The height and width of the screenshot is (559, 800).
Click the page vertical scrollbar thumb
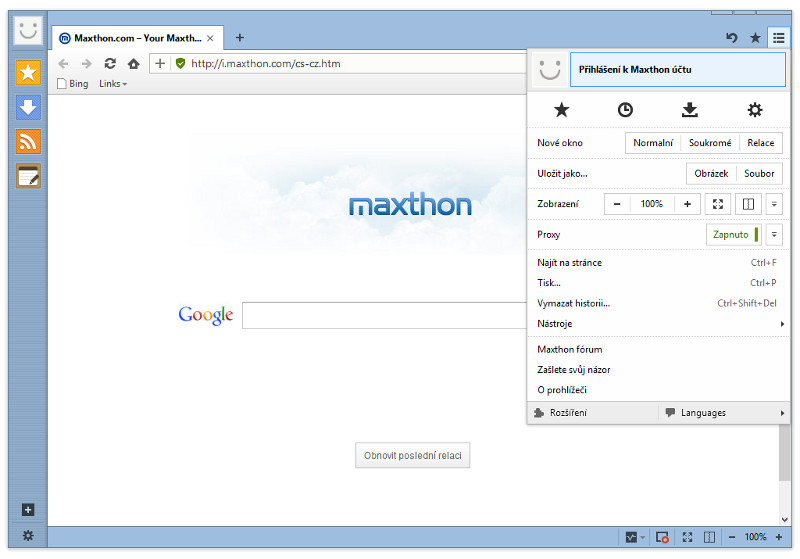coord(785,451)
